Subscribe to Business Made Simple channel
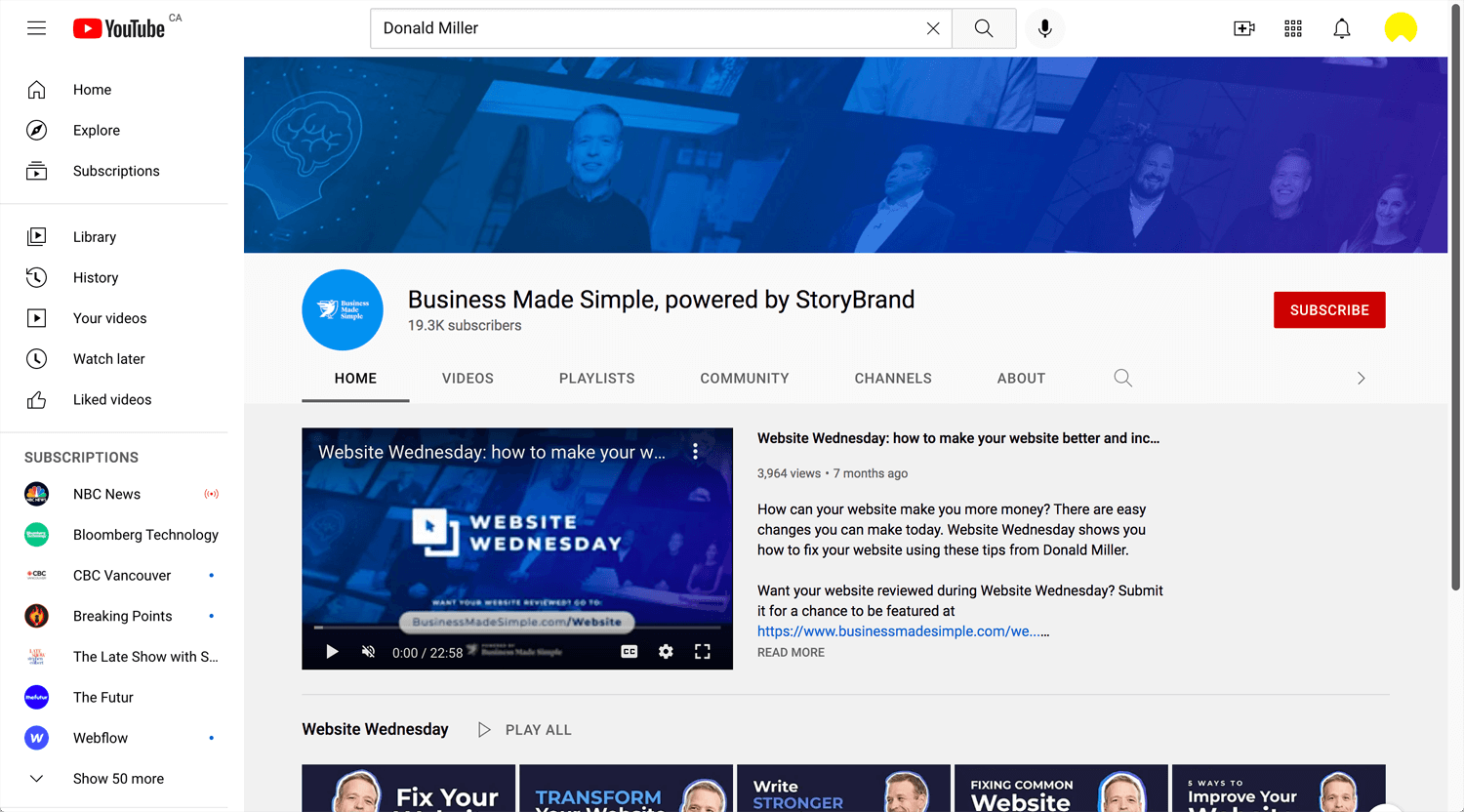This screenshot has width=1464, height=812. point(1329,310)
